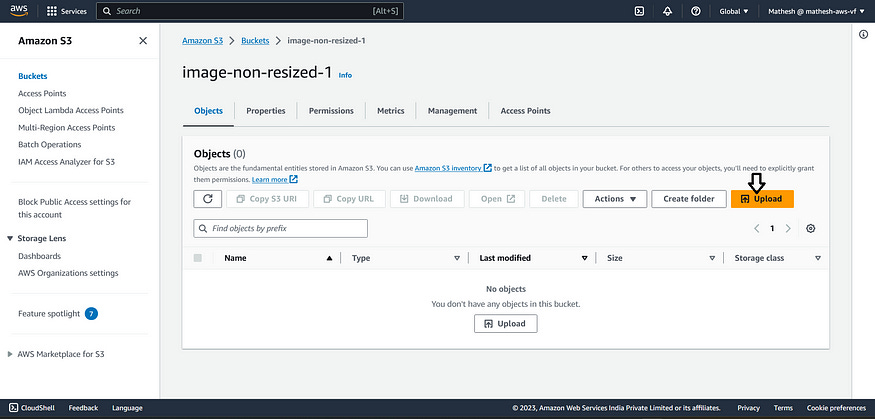Screen dimensions: 875x419
Task: Open Language in the footer
Action: pos(127,408)
